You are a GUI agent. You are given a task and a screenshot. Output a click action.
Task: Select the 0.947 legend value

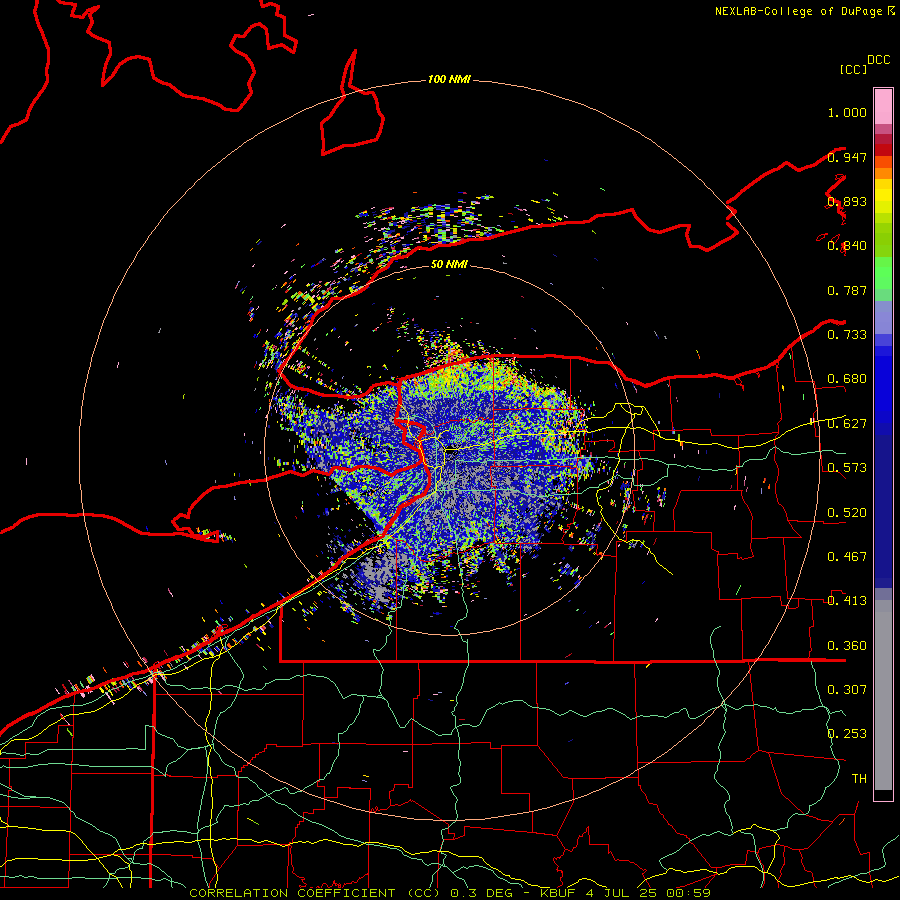(847, 157)
